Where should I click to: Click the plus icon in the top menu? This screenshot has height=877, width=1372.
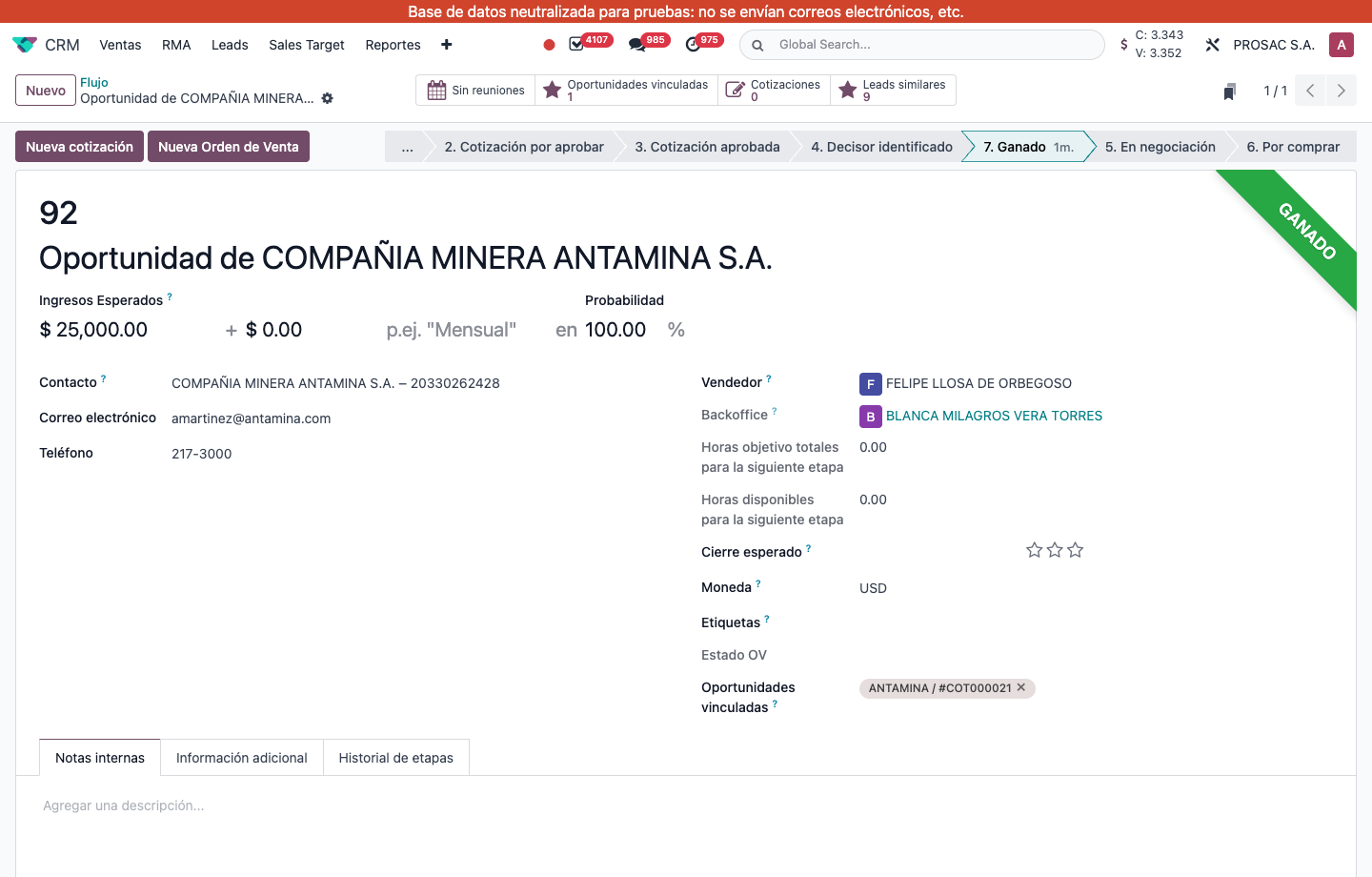coord(447,45)
